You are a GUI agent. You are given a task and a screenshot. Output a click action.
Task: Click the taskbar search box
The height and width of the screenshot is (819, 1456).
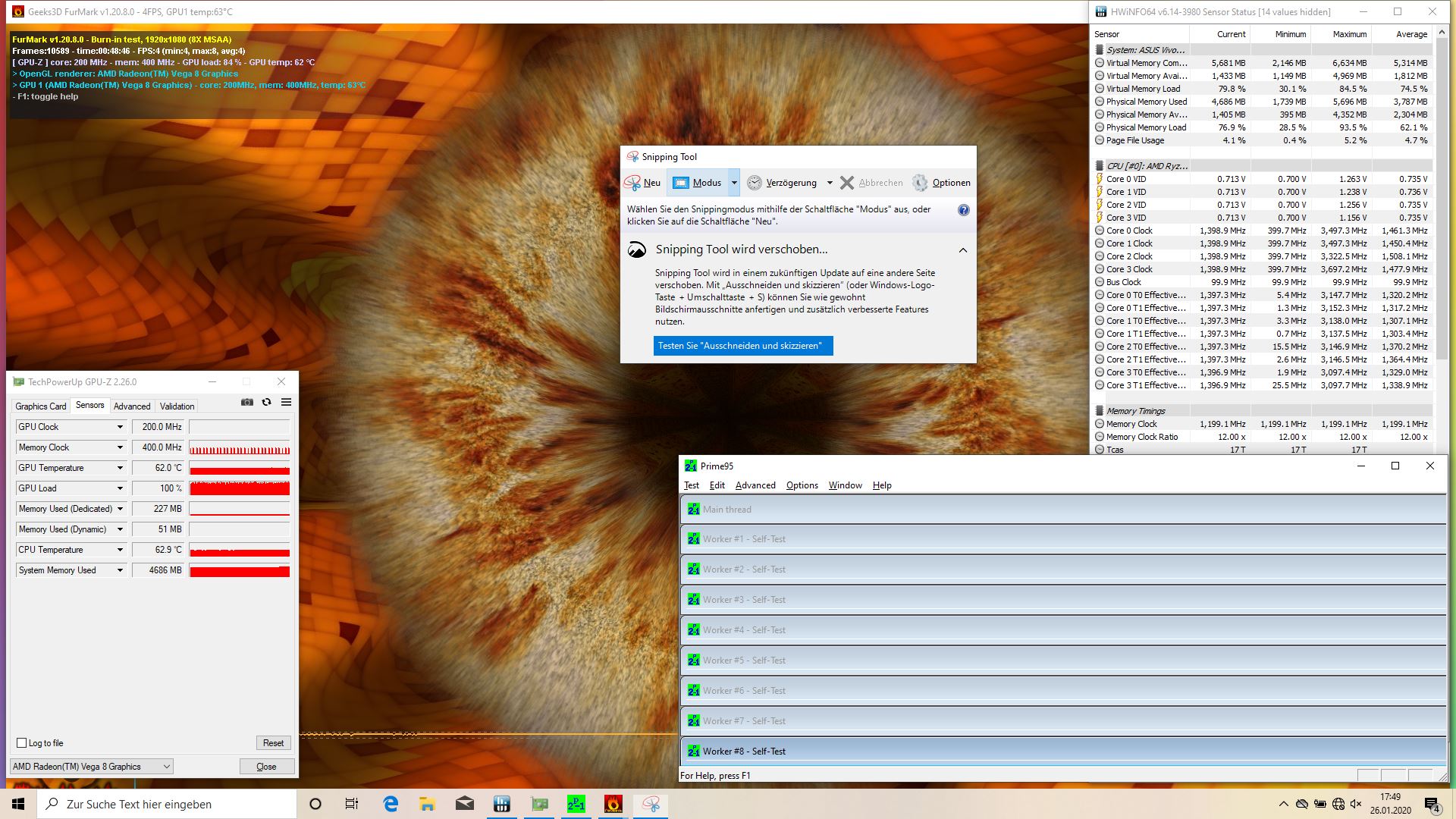(167, 804)
